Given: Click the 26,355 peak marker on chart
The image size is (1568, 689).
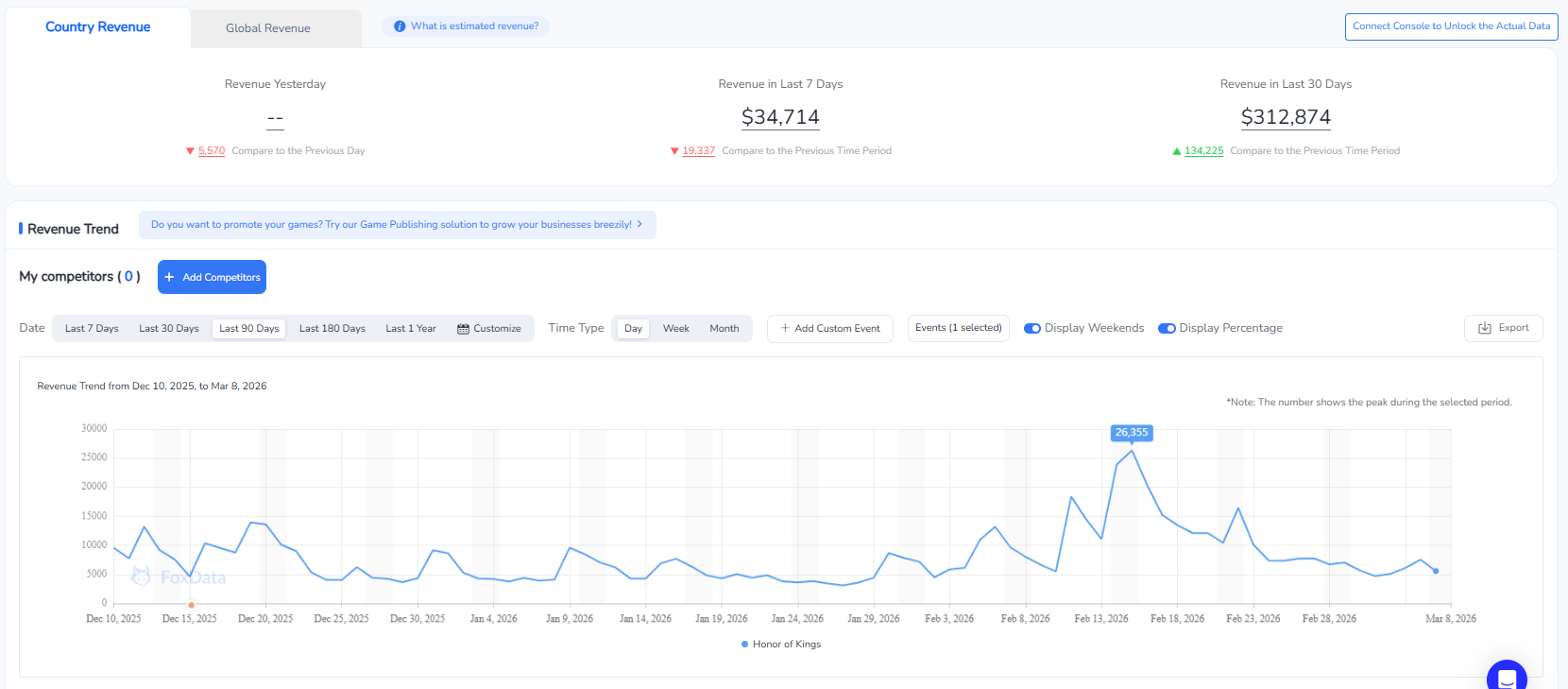Looking at the screenshot, I should [x=1132, y=433].
